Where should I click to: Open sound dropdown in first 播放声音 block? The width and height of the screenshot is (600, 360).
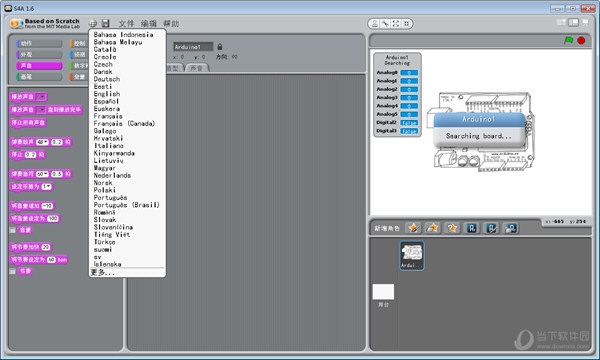[41, 97]
